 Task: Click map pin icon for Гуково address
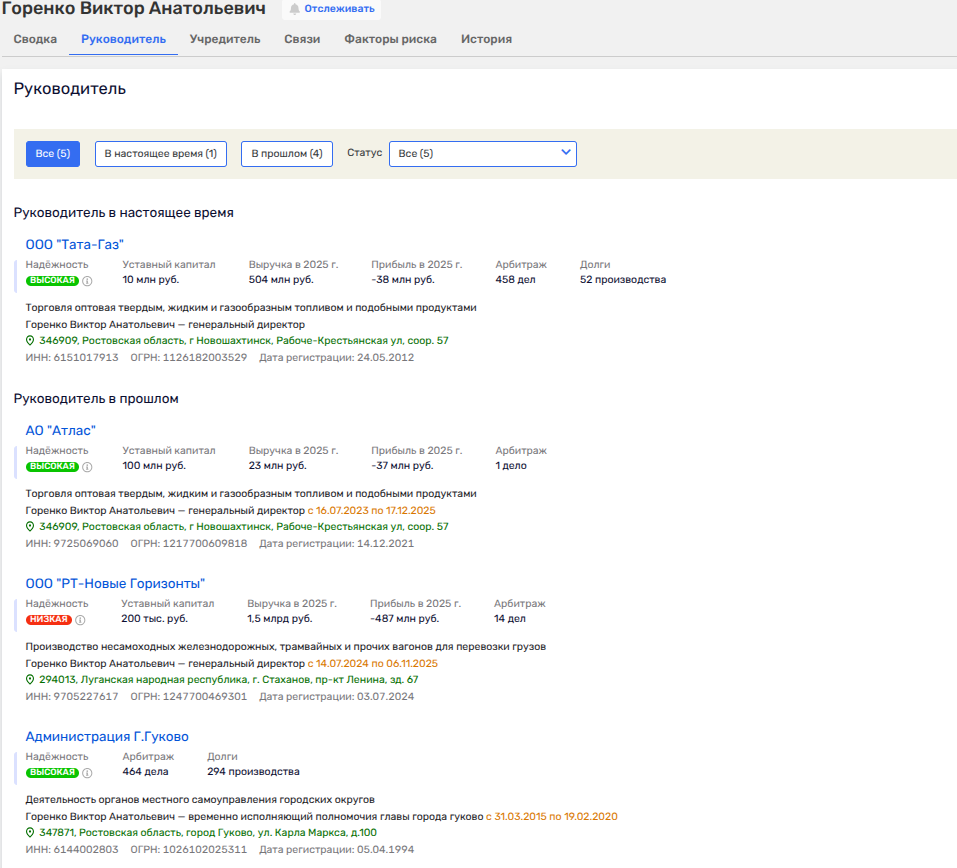(x=30, y=833)
